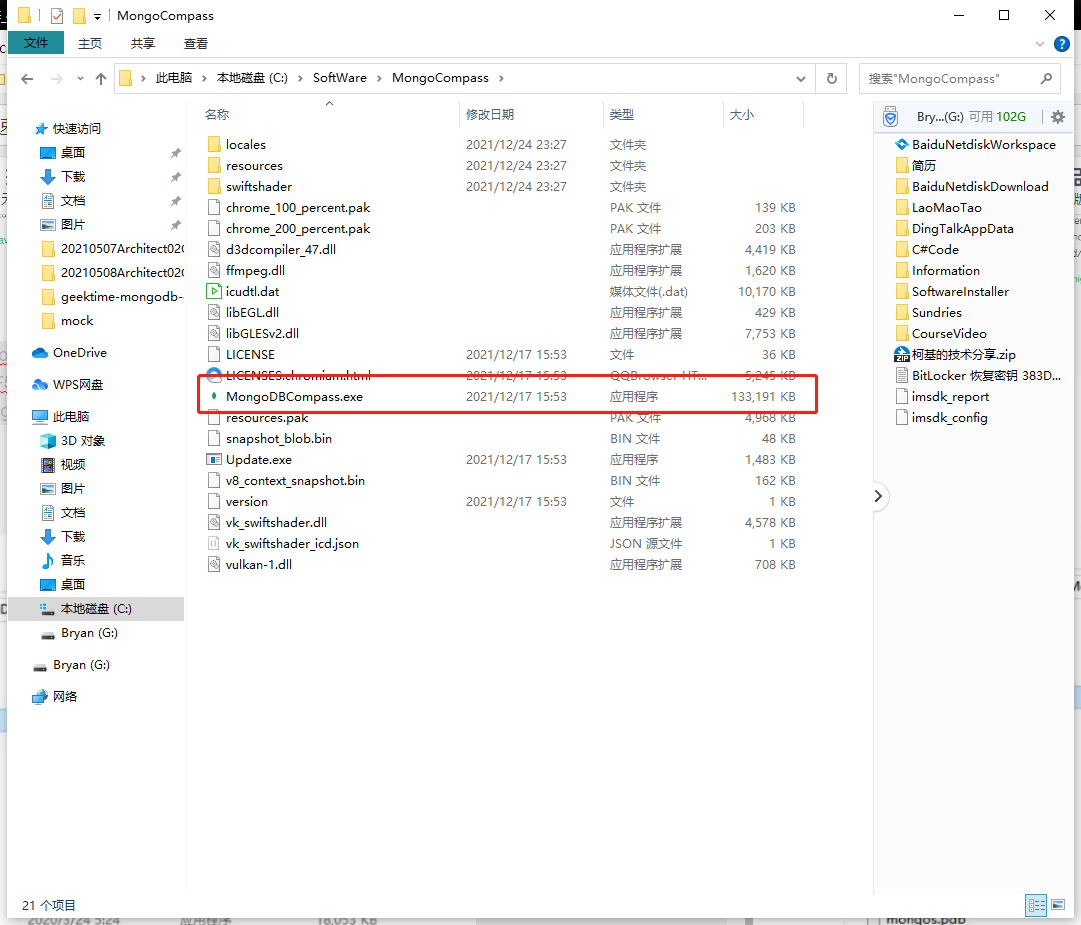Select vulkan-1.dll file

coord(259,565)
